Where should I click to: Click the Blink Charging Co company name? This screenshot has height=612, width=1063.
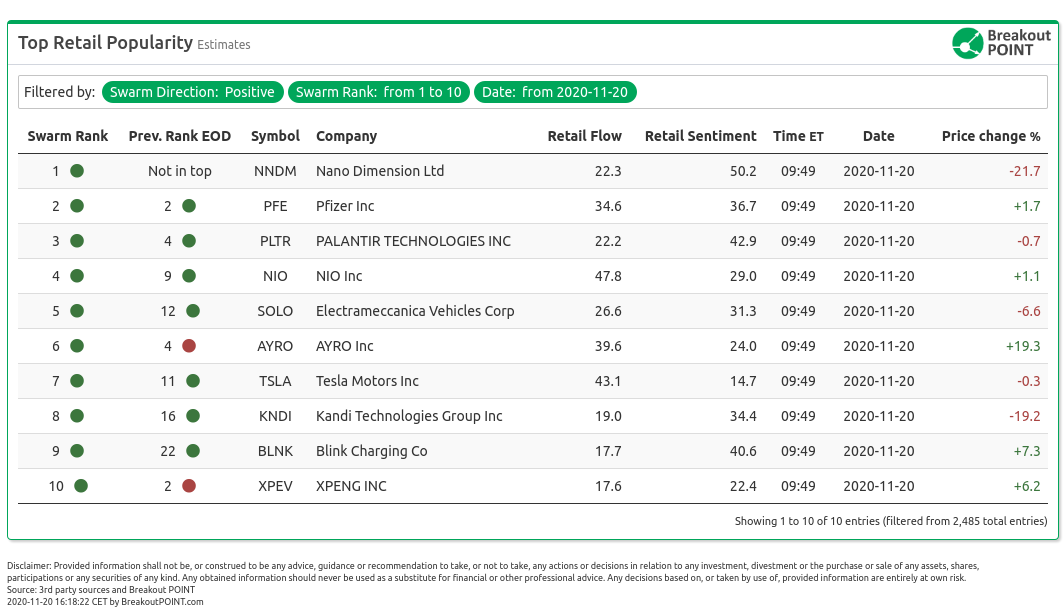[x=372, y=451]
